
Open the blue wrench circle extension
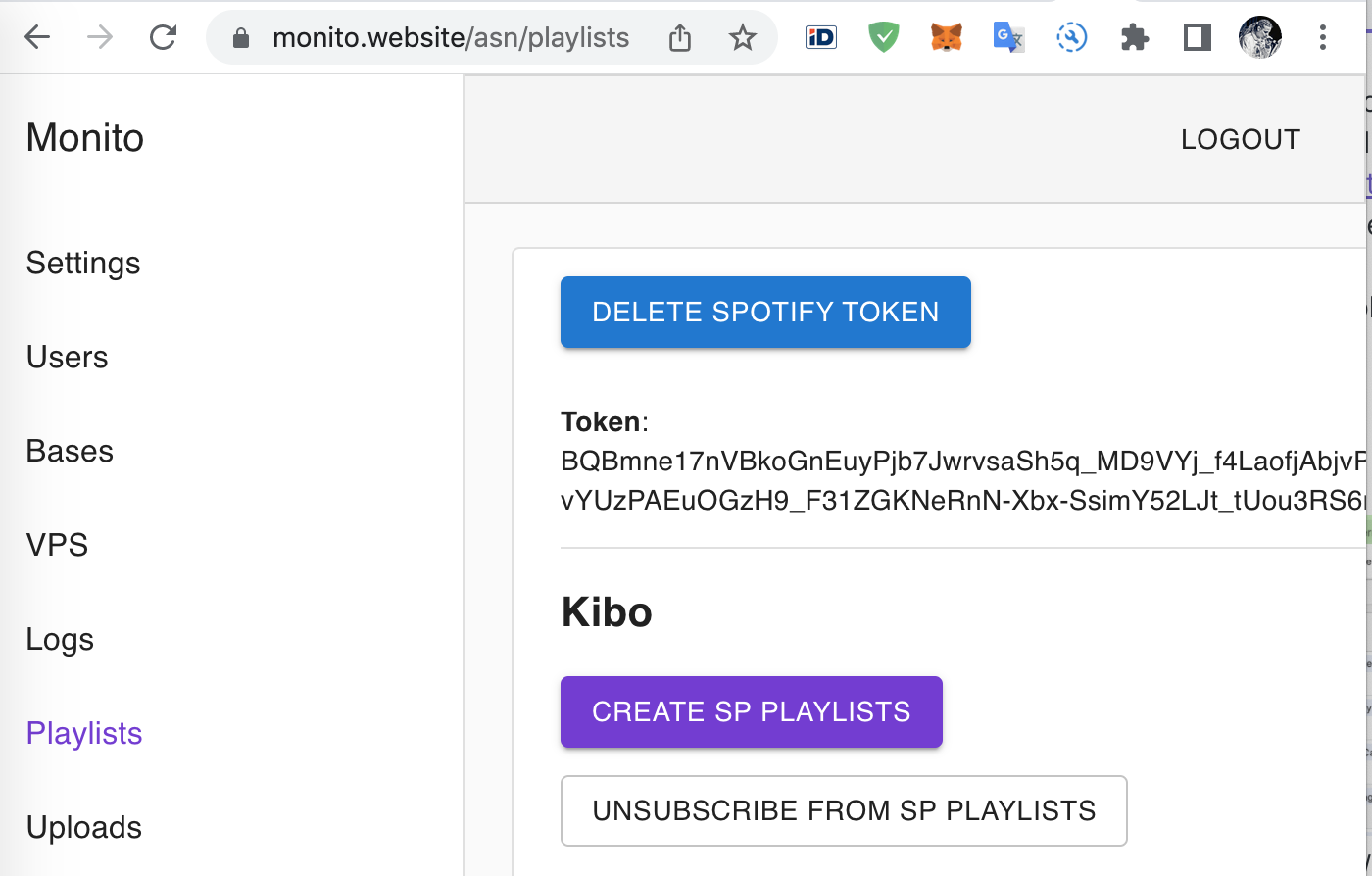click(1072, 38)
